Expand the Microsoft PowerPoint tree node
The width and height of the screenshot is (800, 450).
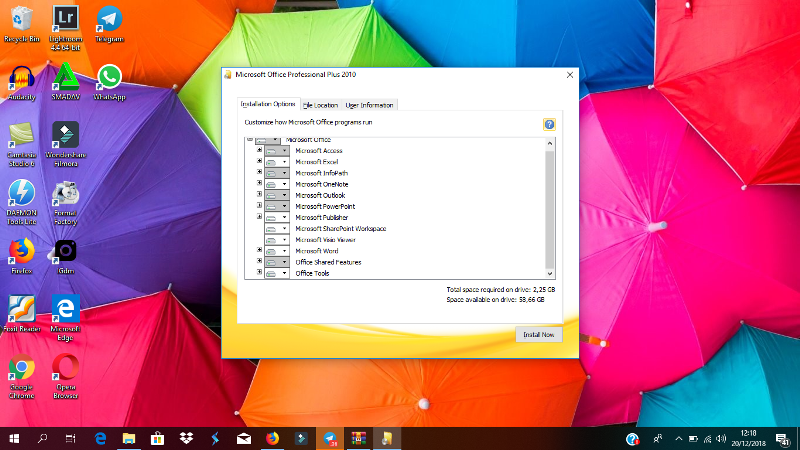point(259,206)
